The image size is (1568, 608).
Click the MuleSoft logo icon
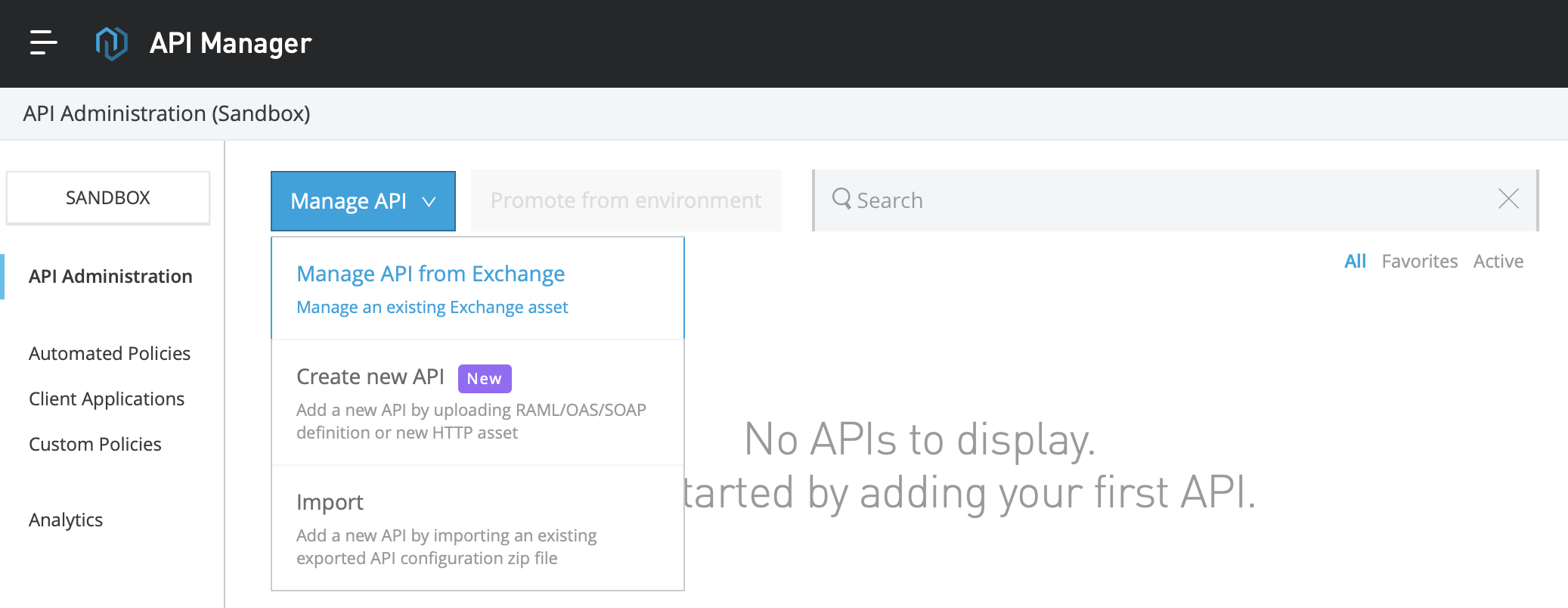(111, 43)
